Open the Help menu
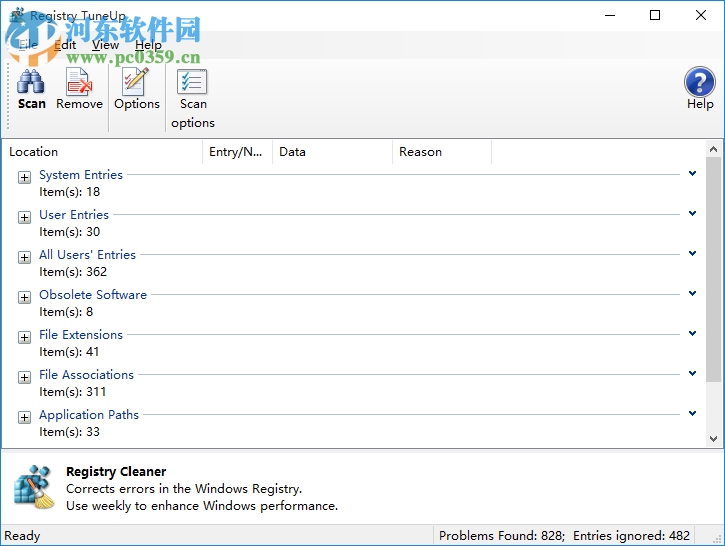Image resolution: width=725 pixels, height=546 pixels. [148, 45]
